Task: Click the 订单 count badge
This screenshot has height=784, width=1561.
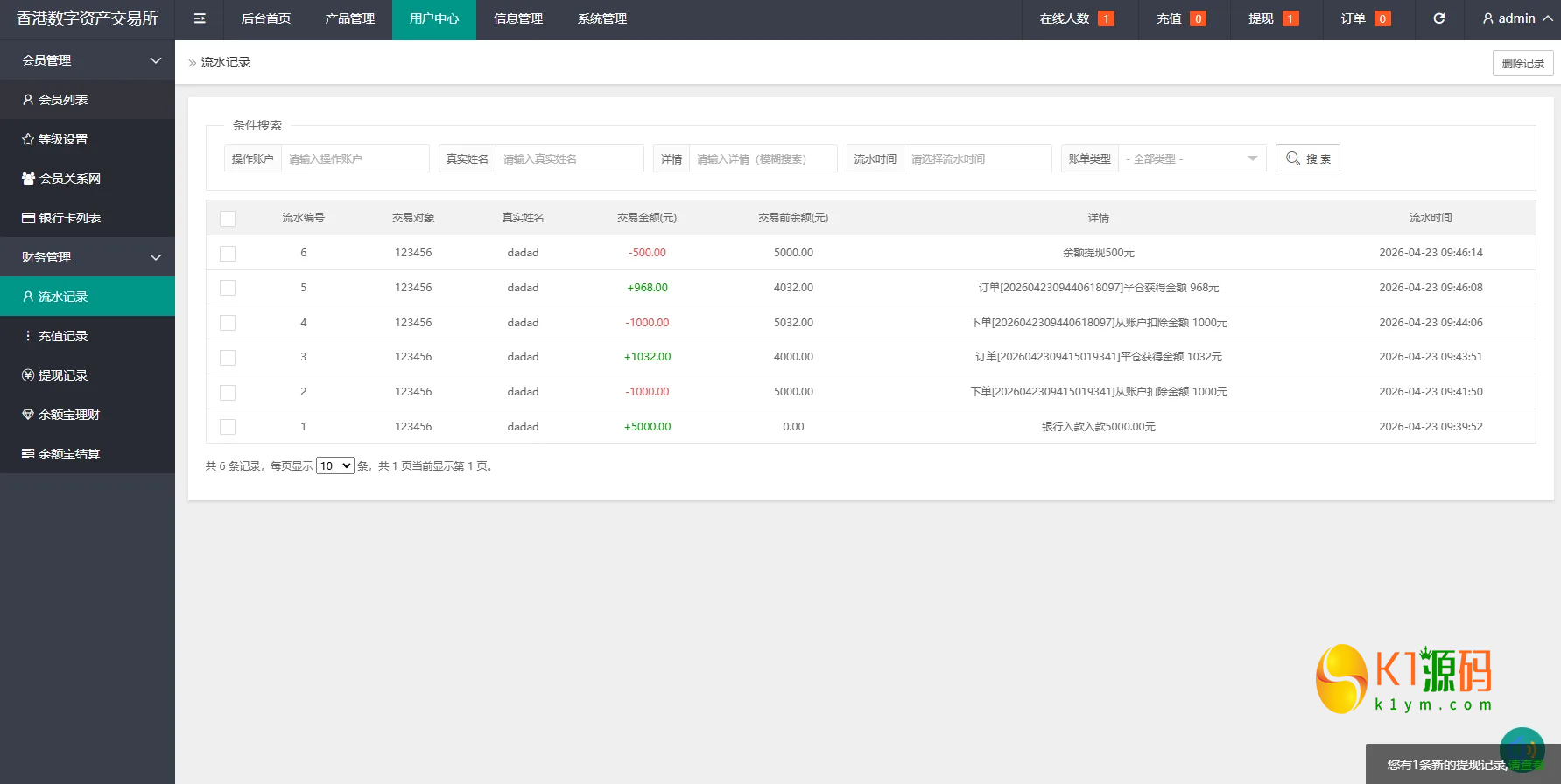Action: pos(1382,18)
